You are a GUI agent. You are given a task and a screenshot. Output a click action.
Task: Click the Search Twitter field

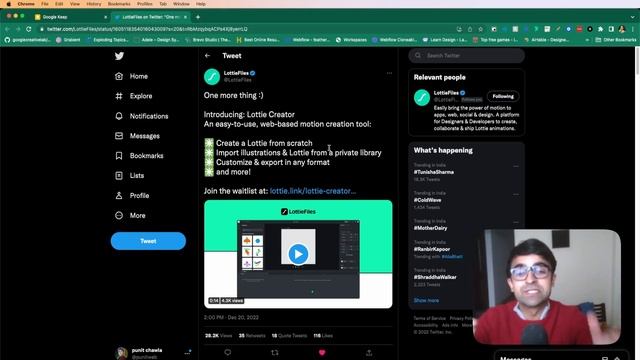pos(467,56)
